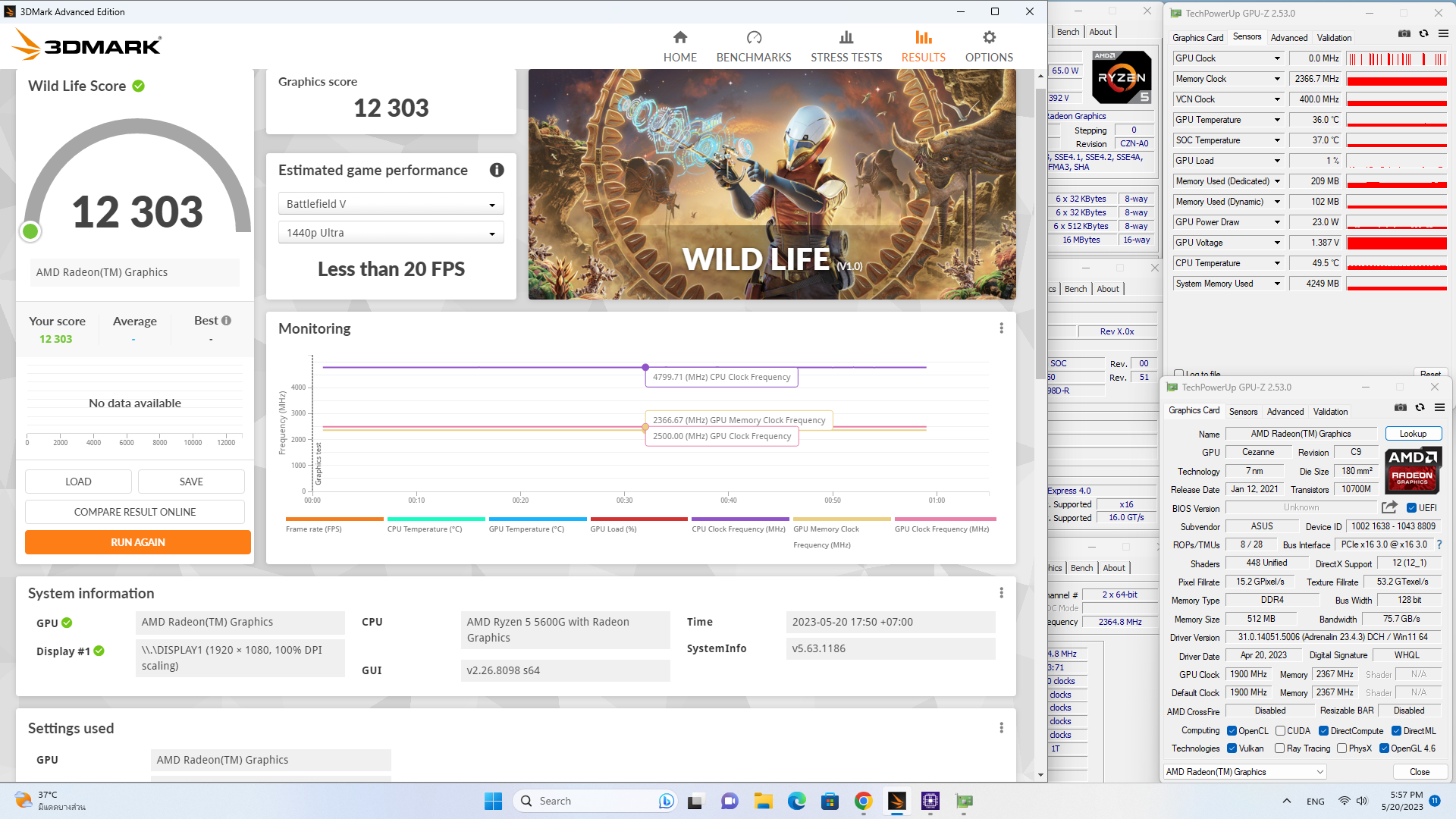Click the Bus Interface question mark icon
Screen dimensions: 1456x819
(1439, 544)
